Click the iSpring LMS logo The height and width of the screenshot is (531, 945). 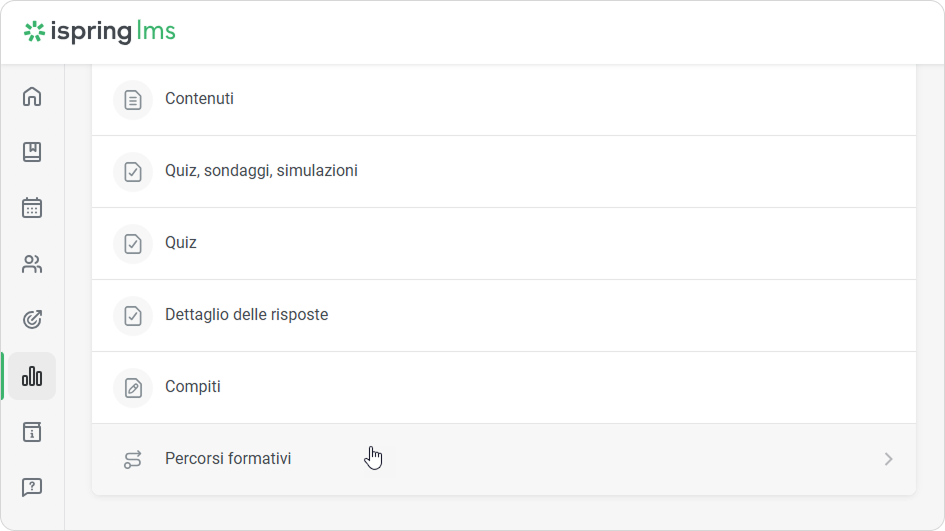[100, 32]
